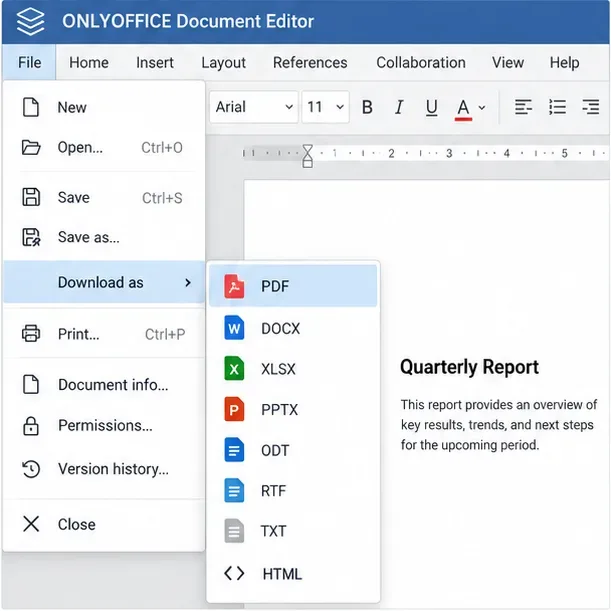
Task: Expand the Arial font name dropdown
Action: point(254,107)
